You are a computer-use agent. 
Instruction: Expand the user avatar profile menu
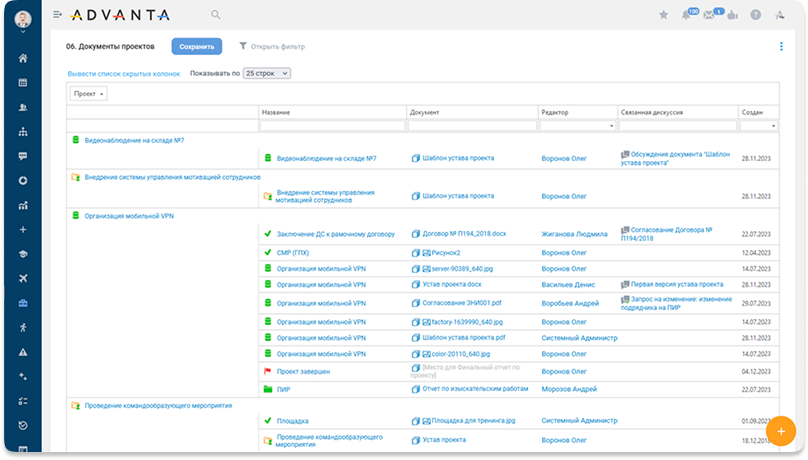[24, 19]
